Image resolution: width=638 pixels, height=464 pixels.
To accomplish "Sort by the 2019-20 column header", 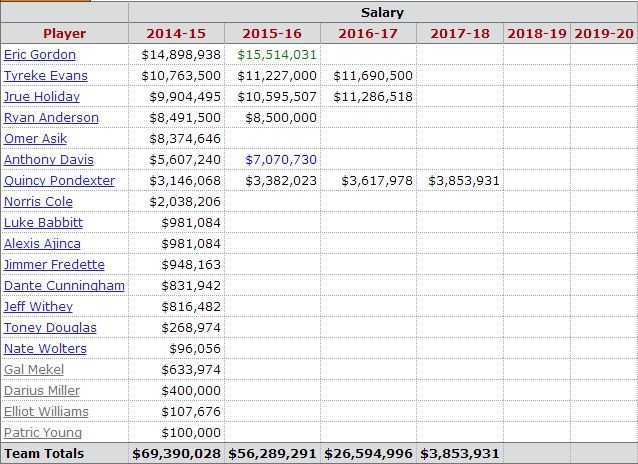I will (x=604, y=33).
